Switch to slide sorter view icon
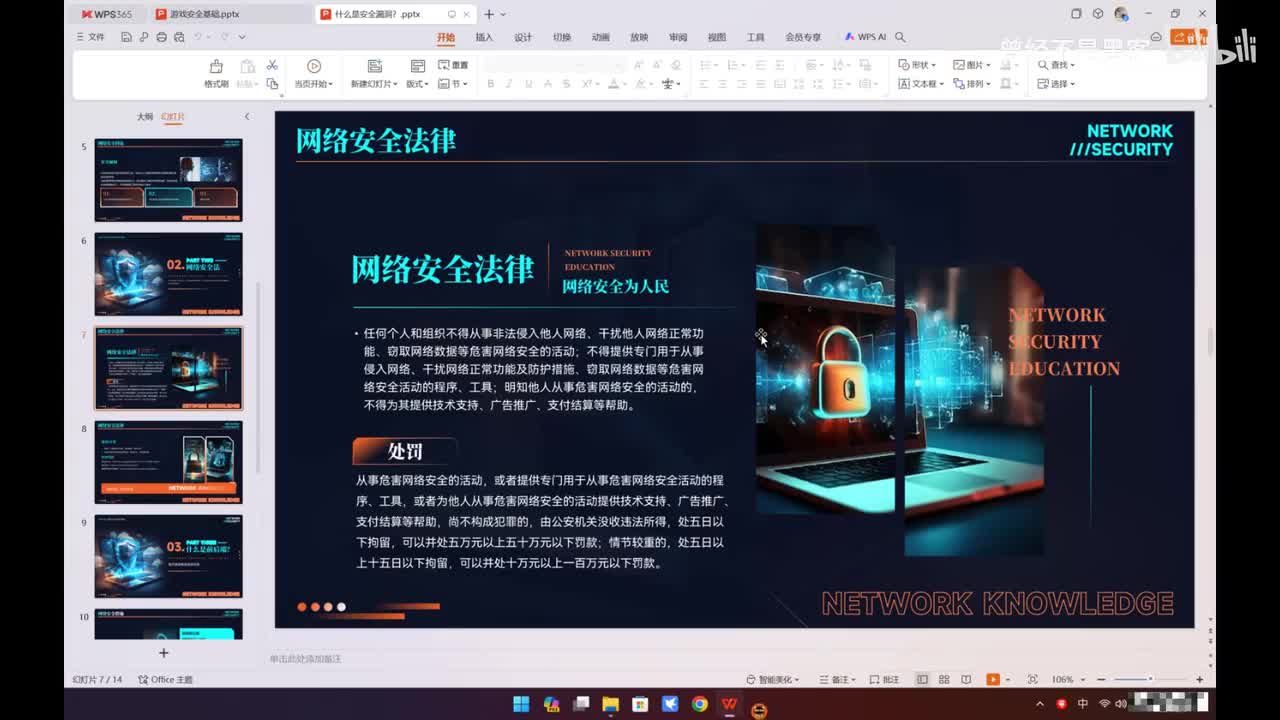This screenshot has width=1280, height=720. 944,679
